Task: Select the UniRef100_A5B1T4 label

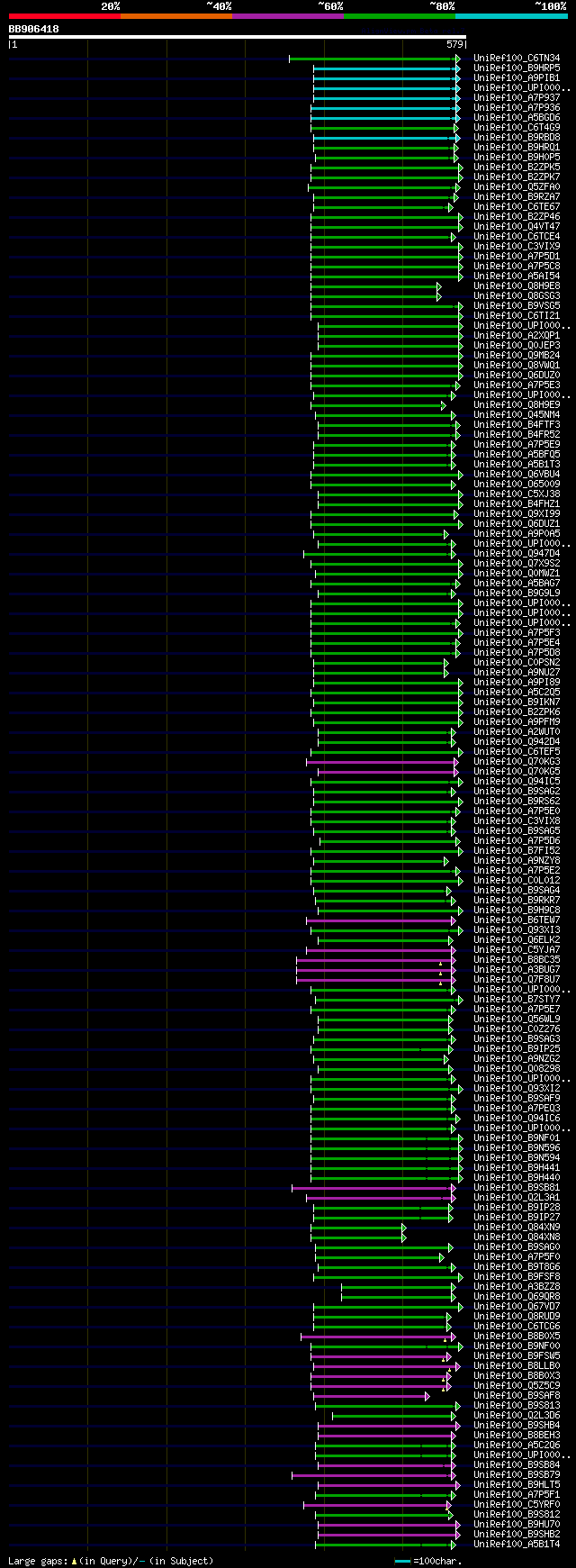Action: pos(517,1545)
